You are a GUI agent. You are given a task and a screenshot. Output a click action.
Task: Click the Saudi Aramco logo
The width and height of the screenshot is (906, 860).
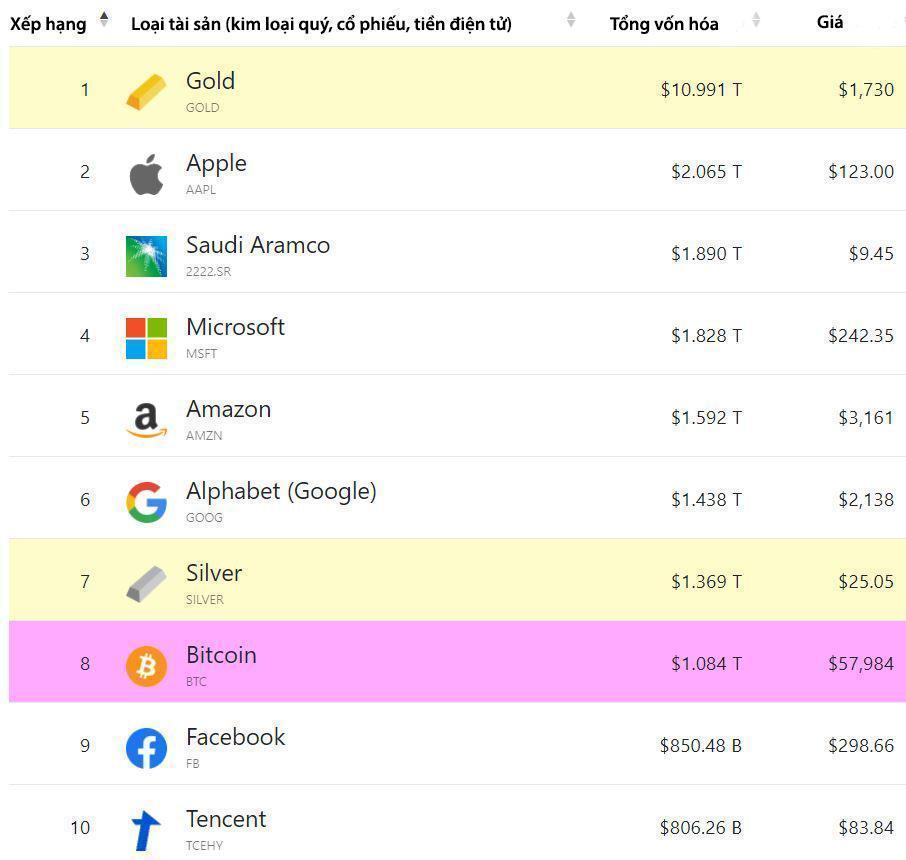146,256
